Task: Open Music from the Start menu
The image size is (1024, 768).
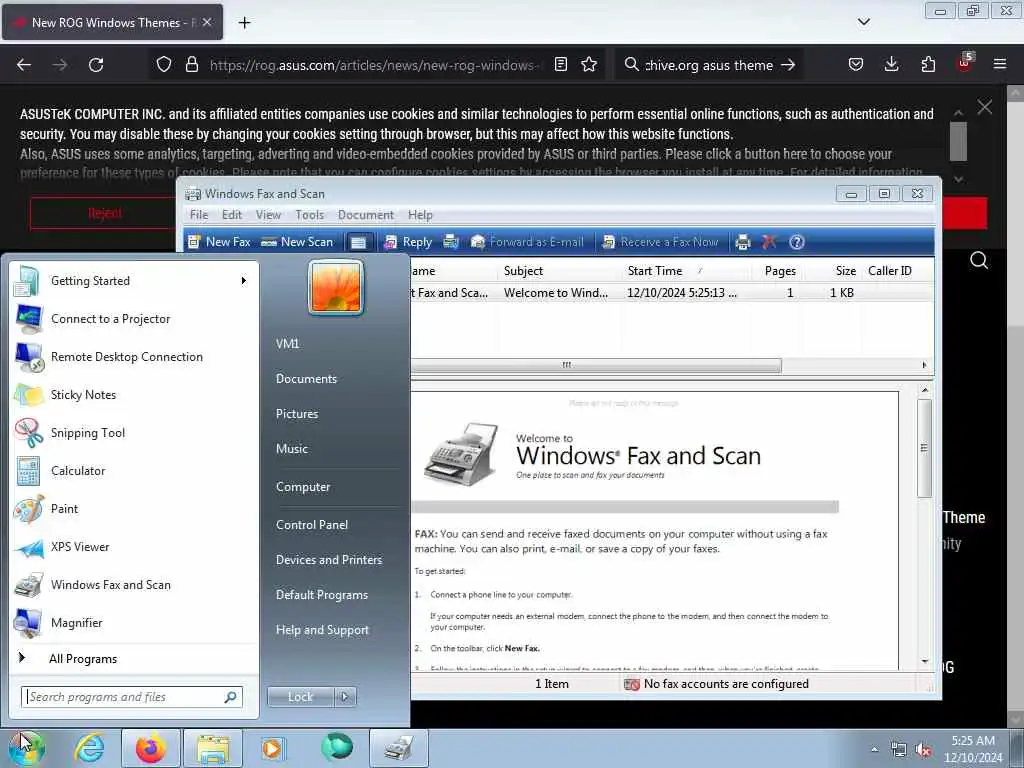Action: coord(292,449)
